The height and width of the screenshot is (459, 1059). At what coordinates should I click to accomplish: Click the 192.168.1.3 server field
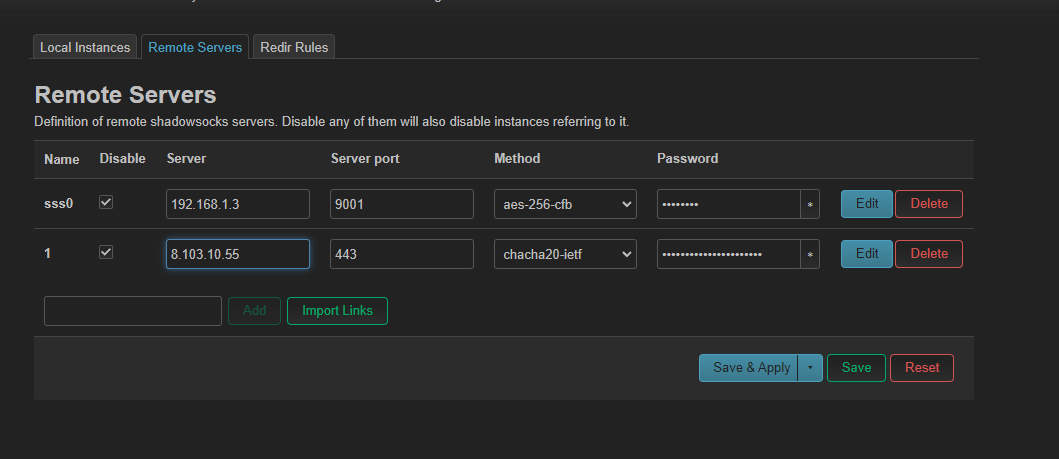(238, 204)
